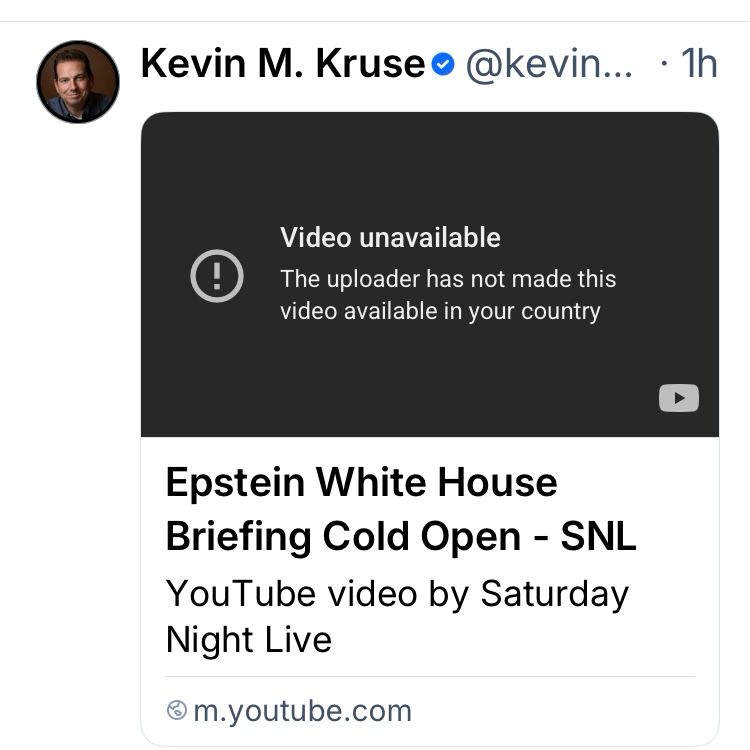Click the blue verified checkmark badge

click(443, 64)
